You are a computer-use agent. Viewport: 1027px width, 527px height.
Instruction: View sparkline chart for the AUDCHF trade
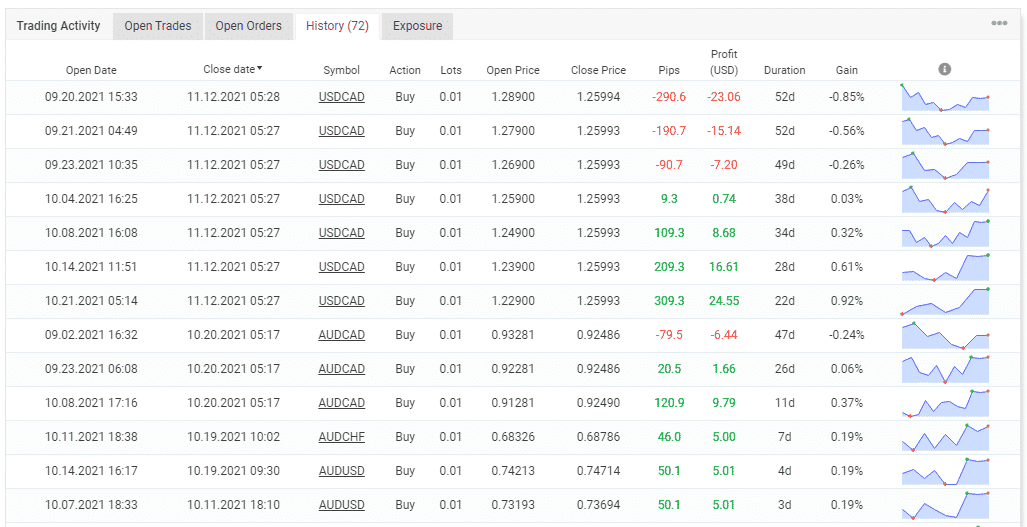point(945,437)
